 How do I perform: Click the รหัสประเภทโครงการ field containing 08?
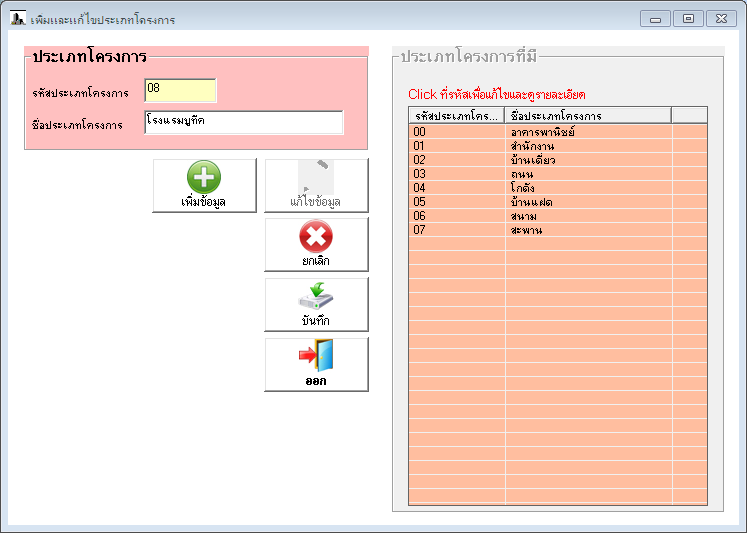181,91
